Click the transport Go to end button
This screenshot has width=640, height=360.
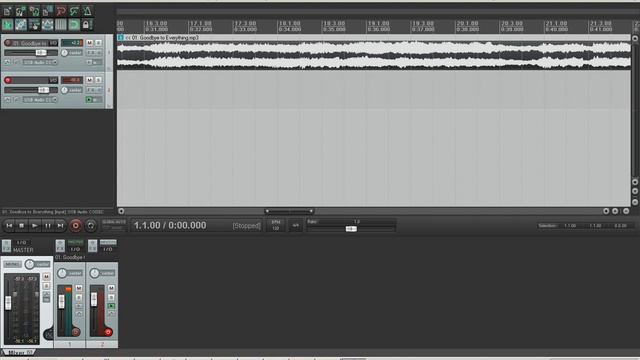[x=60, y=225]
